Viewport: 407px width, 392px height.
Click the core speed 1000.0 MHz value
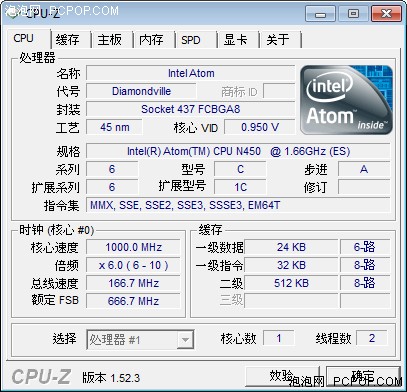point(133,247)
